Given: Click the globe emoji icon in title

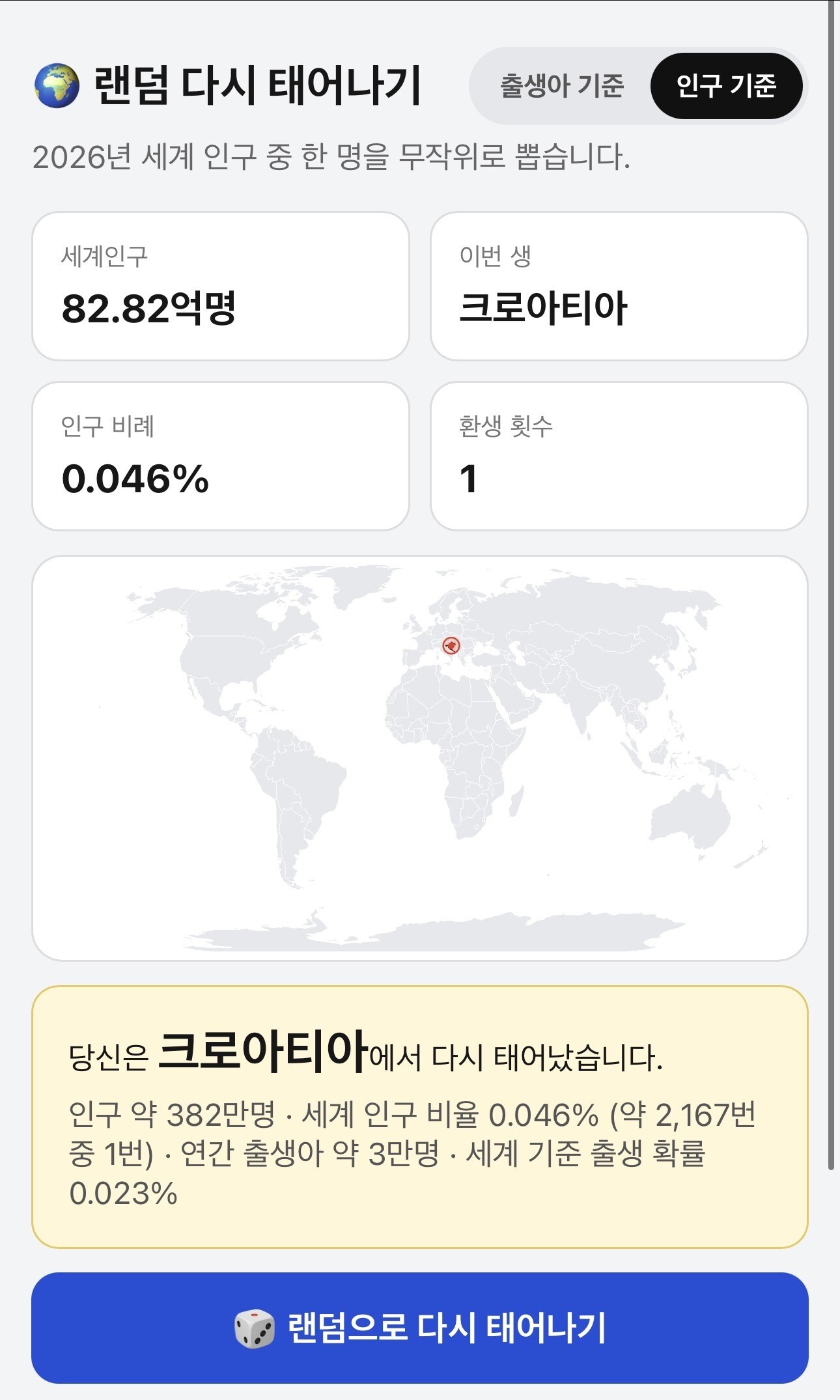Looking at the screenshot, I should tap(57, 85).
